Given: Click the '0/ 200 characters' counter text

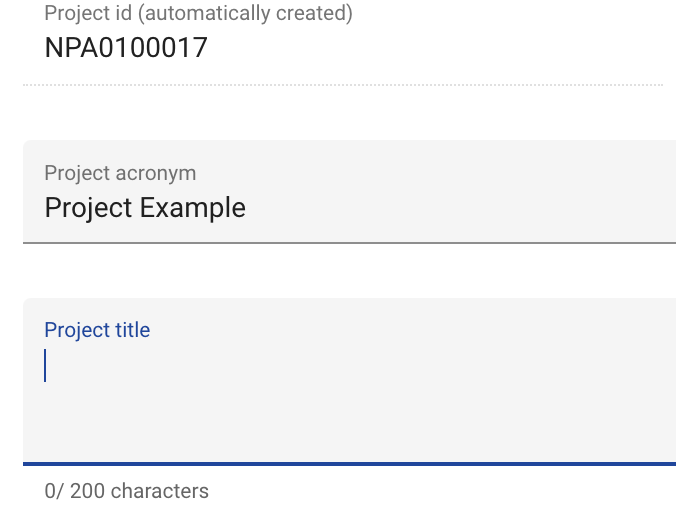Looking at the screenshot, I should [x=127, y=491].
